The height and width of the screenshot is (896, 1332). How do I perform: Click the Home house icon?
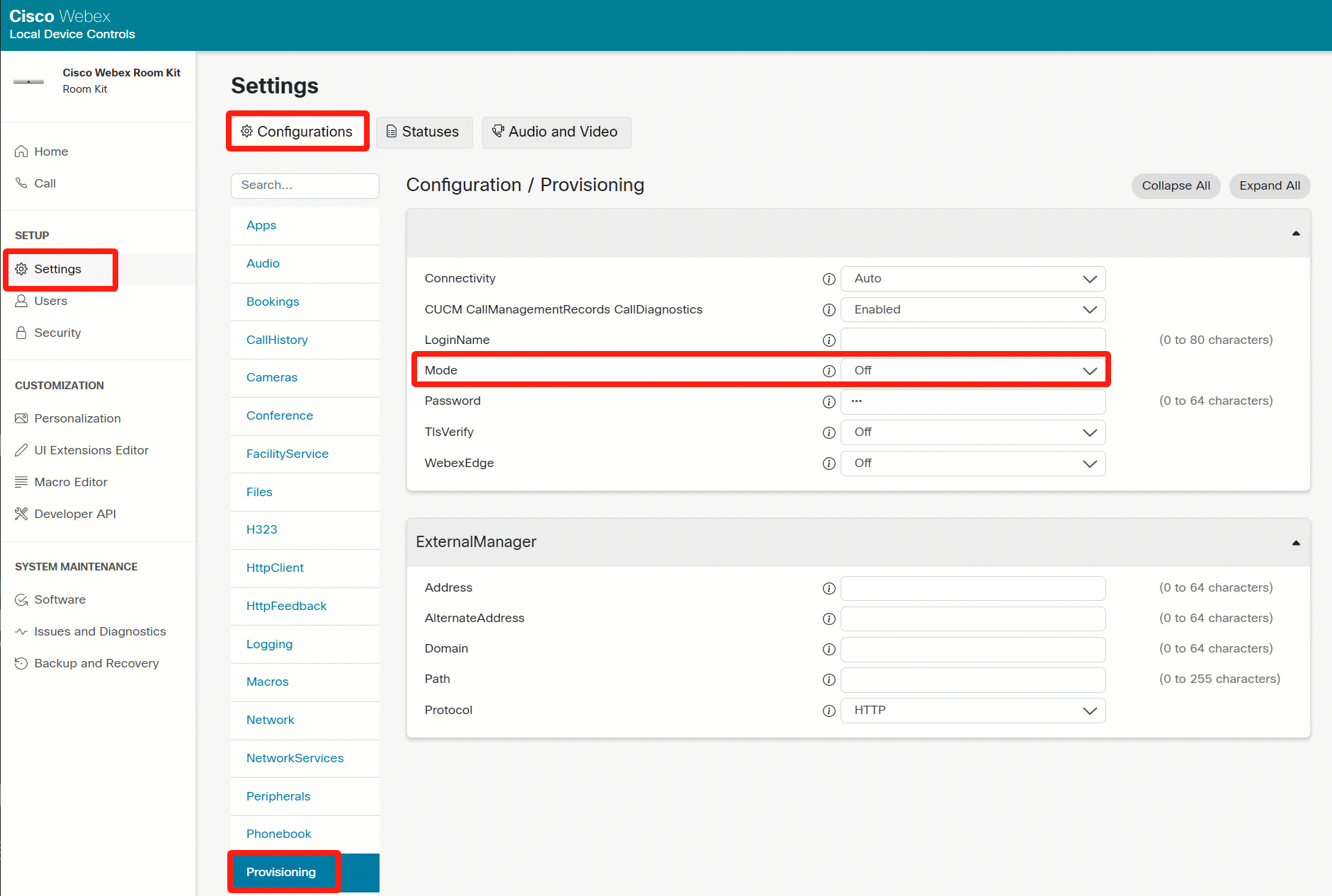tap(21, 151)
